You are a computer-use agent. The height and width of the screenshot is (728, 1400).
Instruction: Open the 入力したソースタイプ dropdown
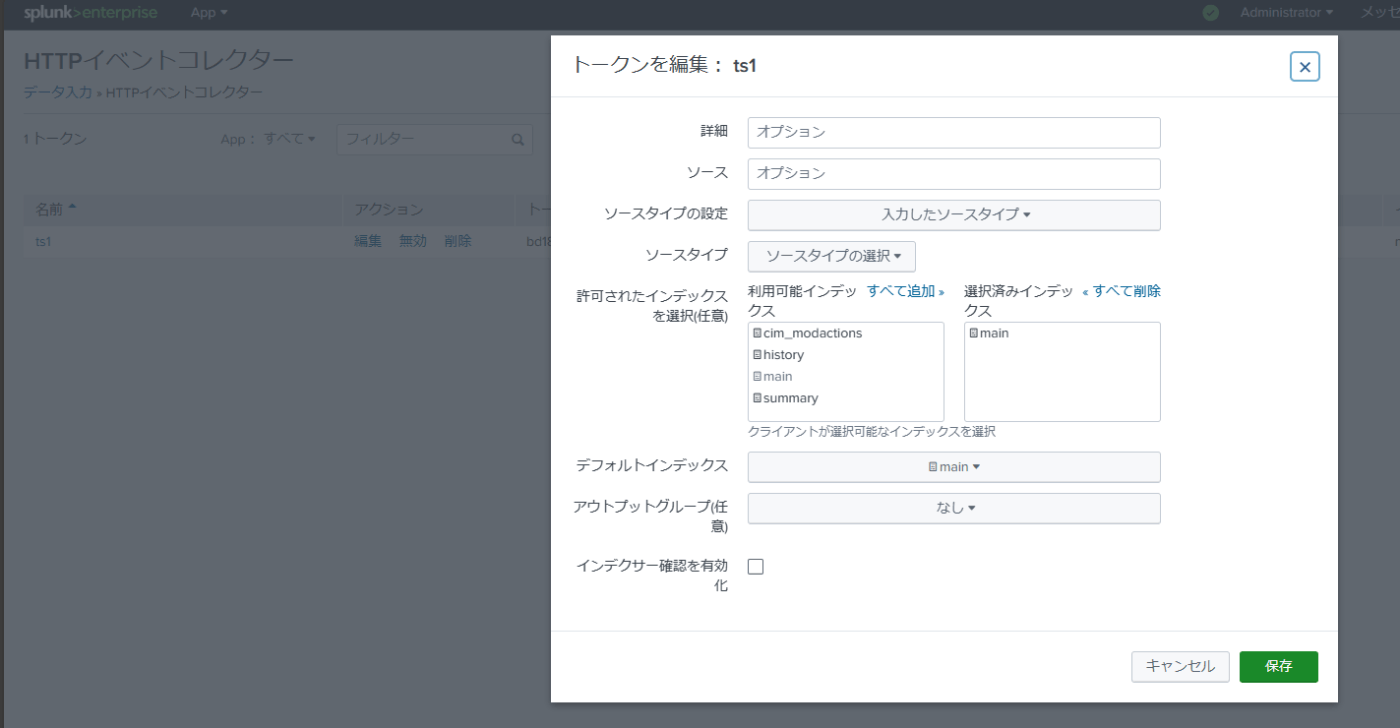click(954, 215)
